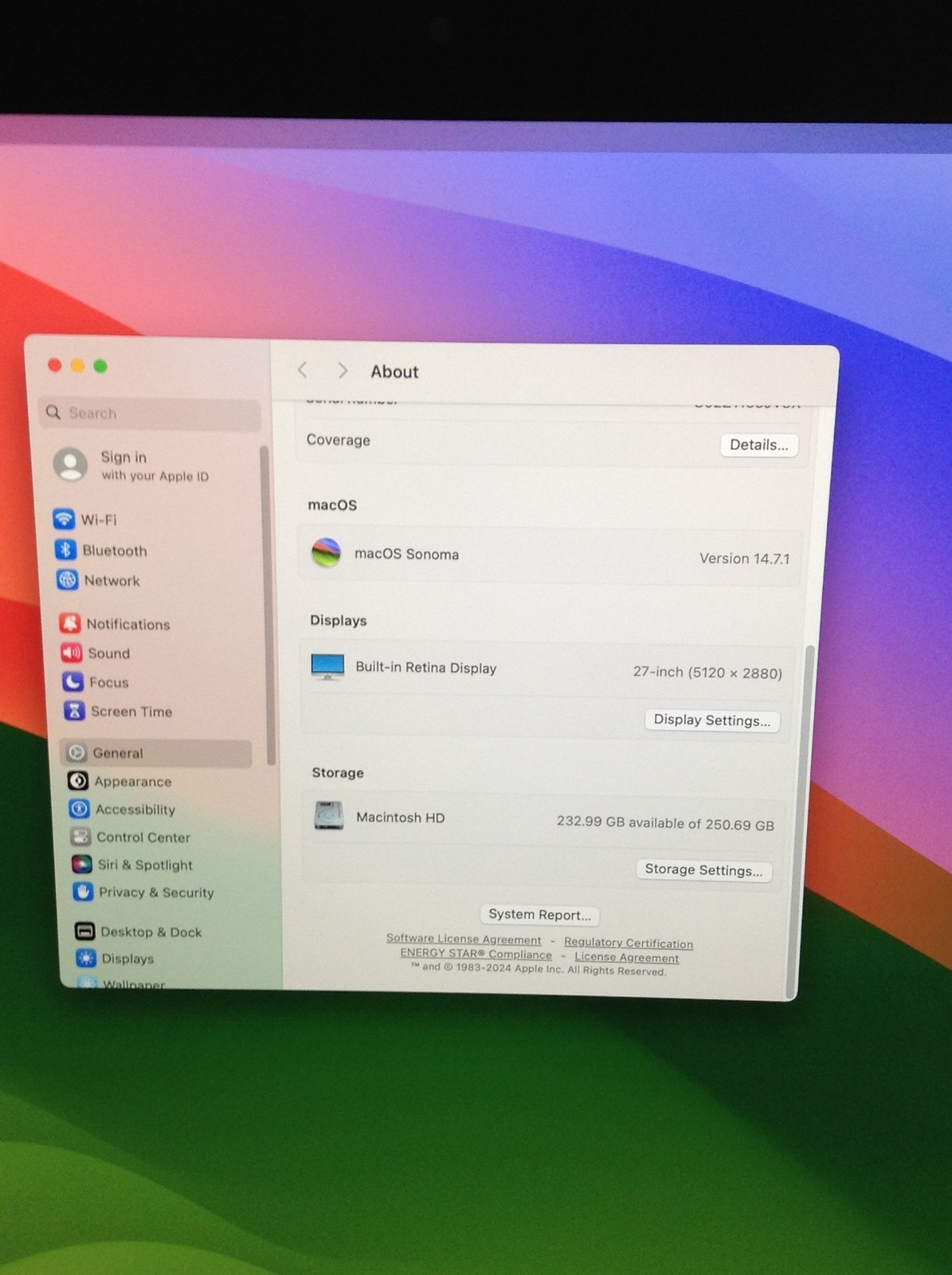The width and height of the screenshot is (952, 1275).
Task: Click the 27-inch (5120 × 2880) text
Action: point(707,672)
